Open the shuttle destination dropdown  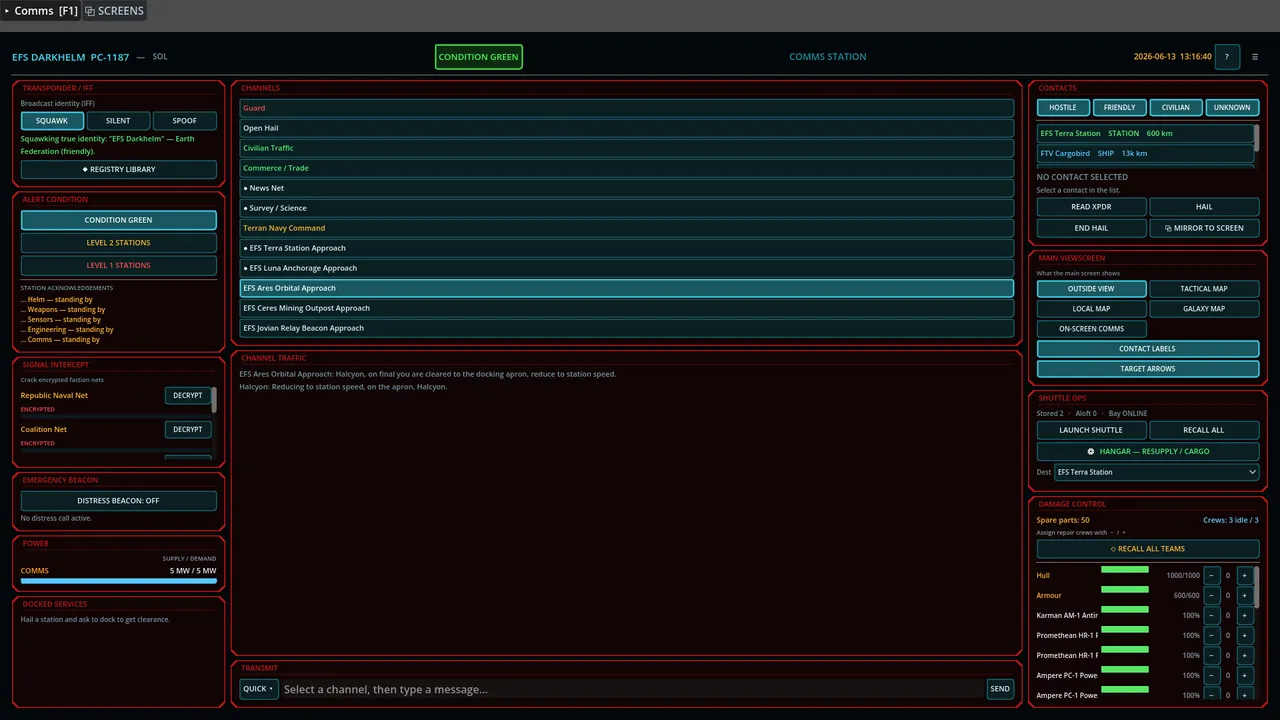(x=1156, y=472)
